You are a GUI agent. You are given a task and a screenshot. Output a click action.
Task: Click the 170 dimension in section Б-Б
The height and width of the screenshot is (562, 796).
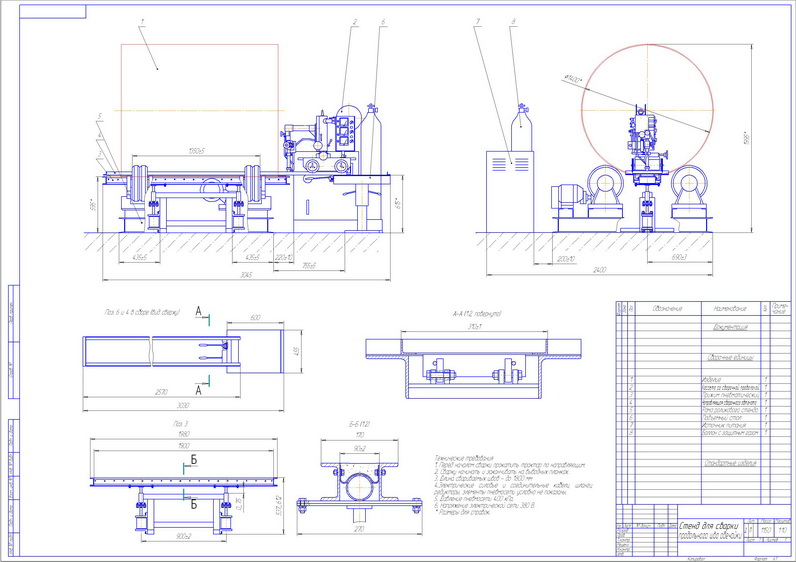click(x=360, y=436)
